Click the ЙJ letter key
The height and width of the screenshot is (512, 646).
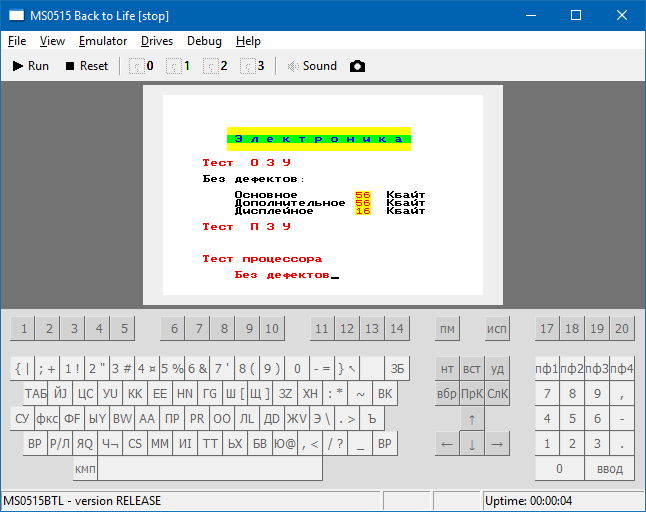pos(60,393)
